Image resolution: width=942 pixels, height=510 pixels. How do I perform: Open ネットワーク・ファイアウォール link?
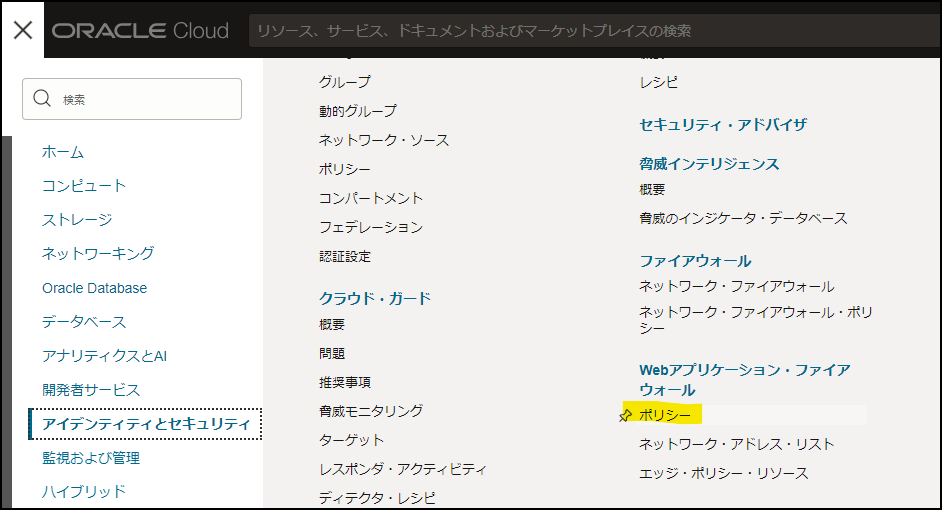(737, 287)
